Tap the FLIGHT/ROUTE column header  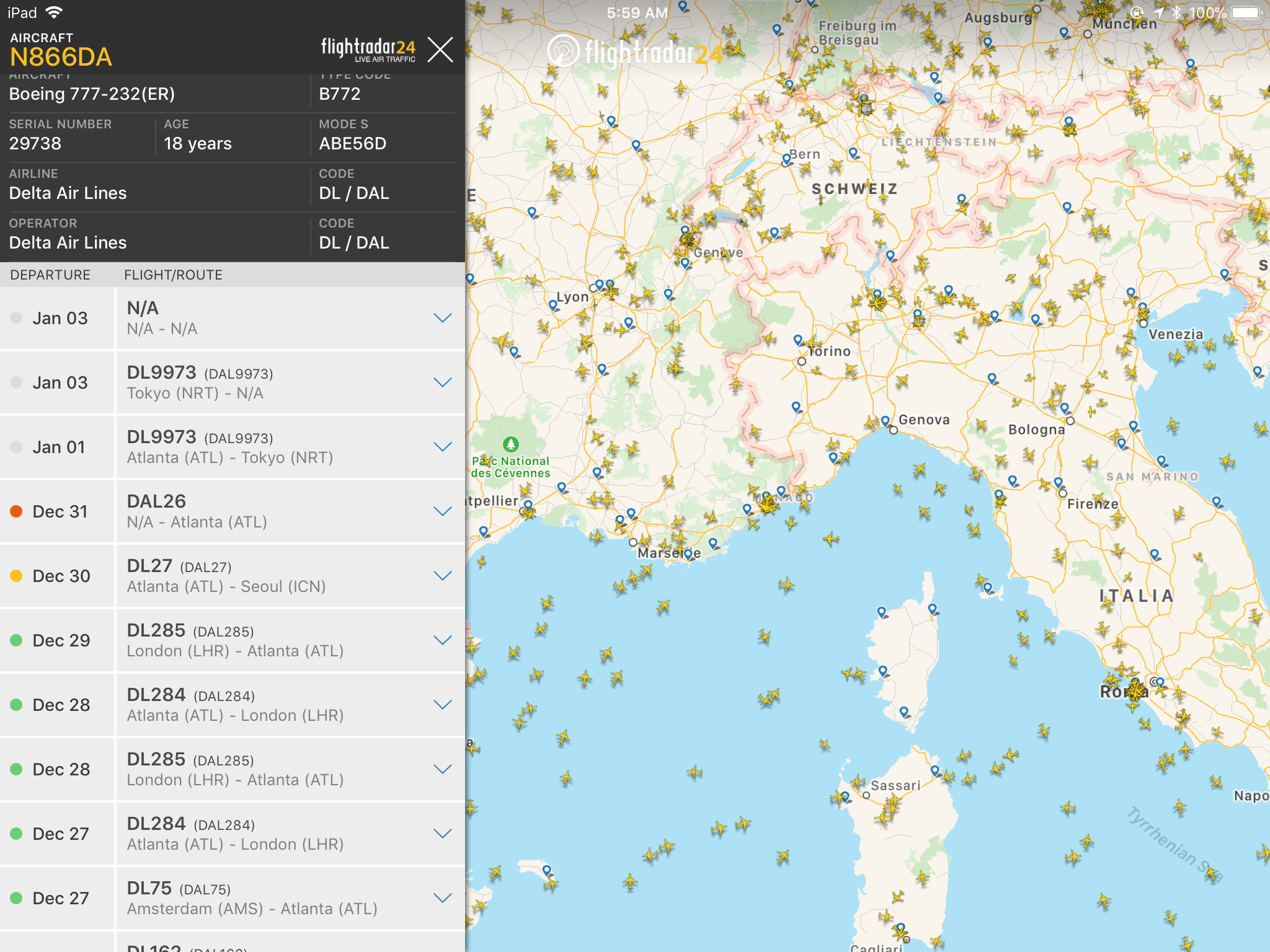pyautogui.click(x=173, y=275)
